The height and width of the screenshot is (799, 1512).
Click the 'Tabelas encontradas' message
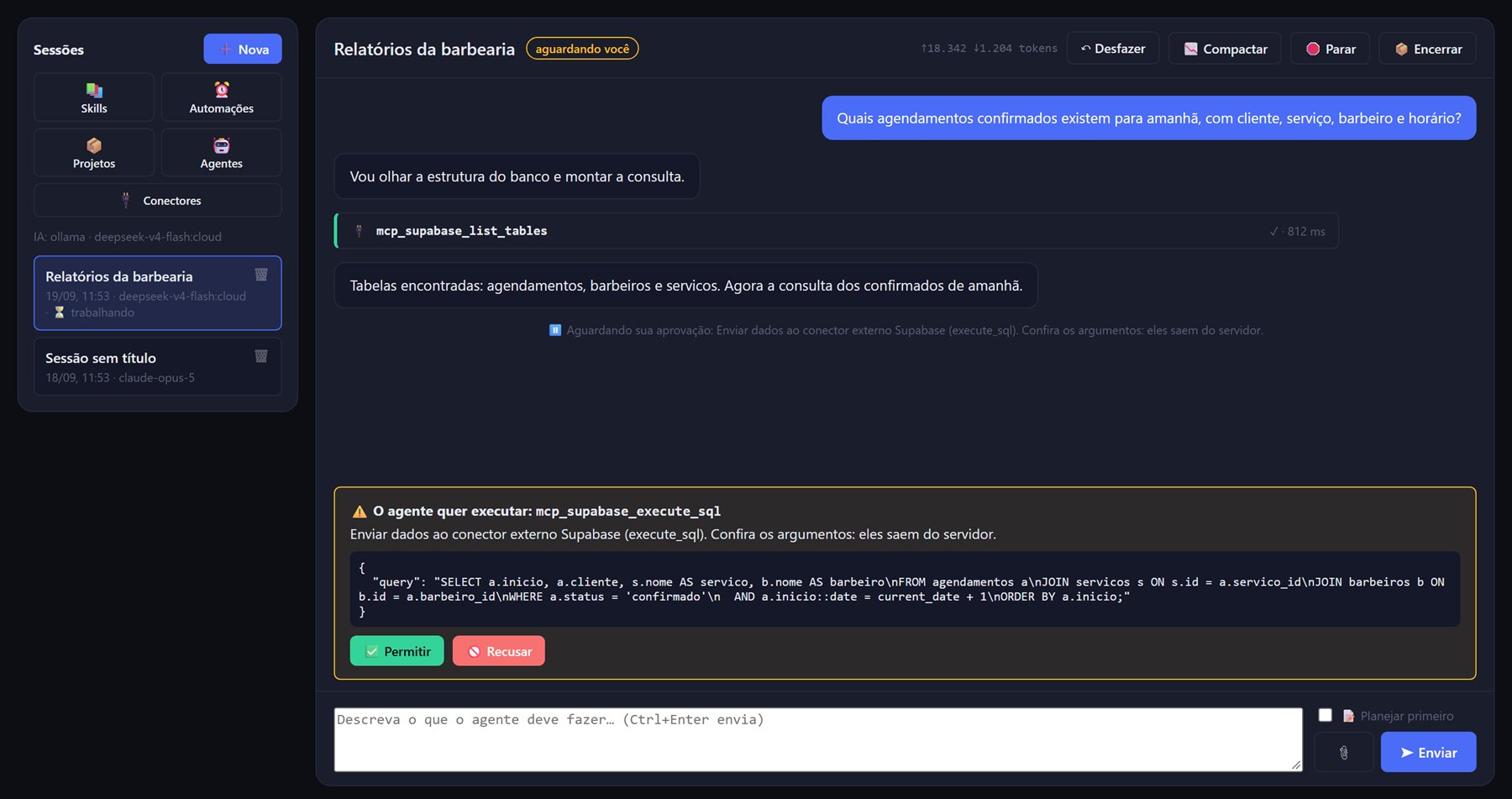(685, 286)
